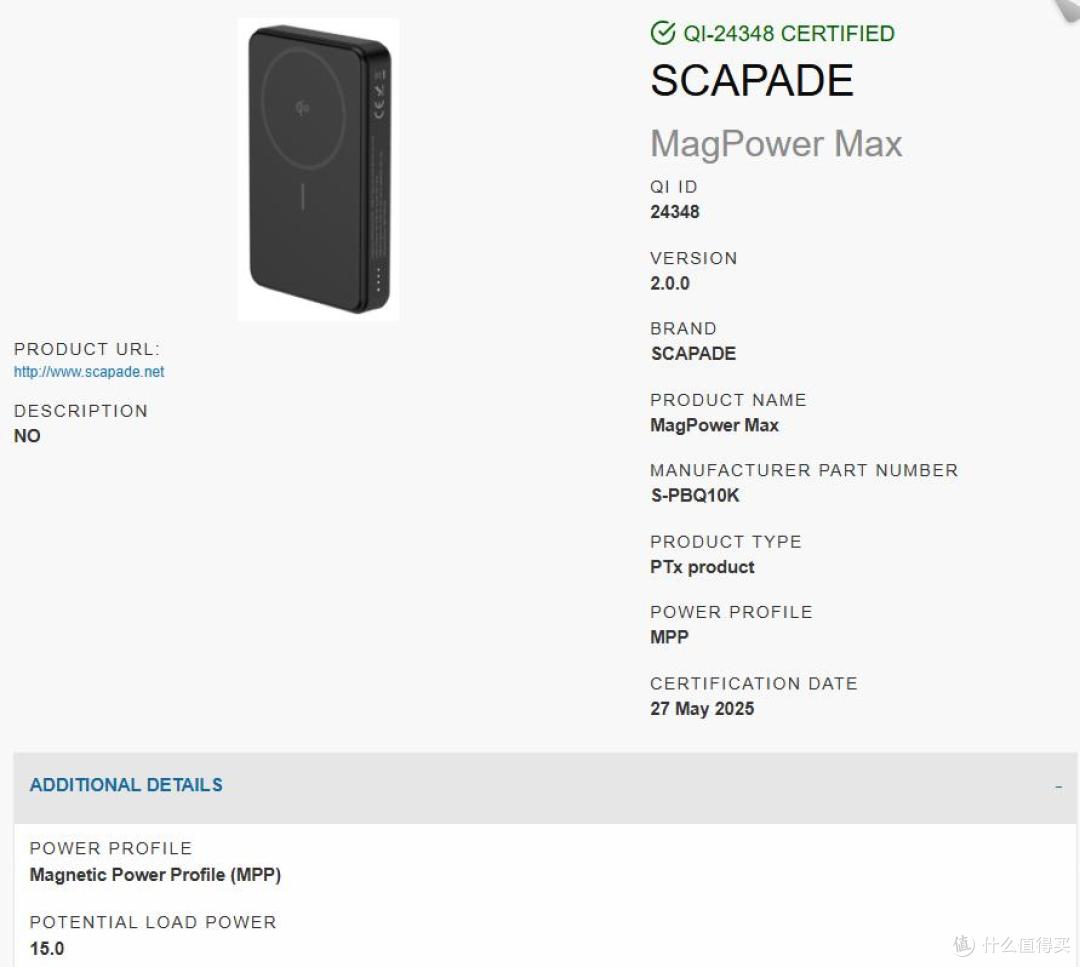
Task: Click the ADDITIONAL DETAILS section header
Action: [x=126, y=785]
